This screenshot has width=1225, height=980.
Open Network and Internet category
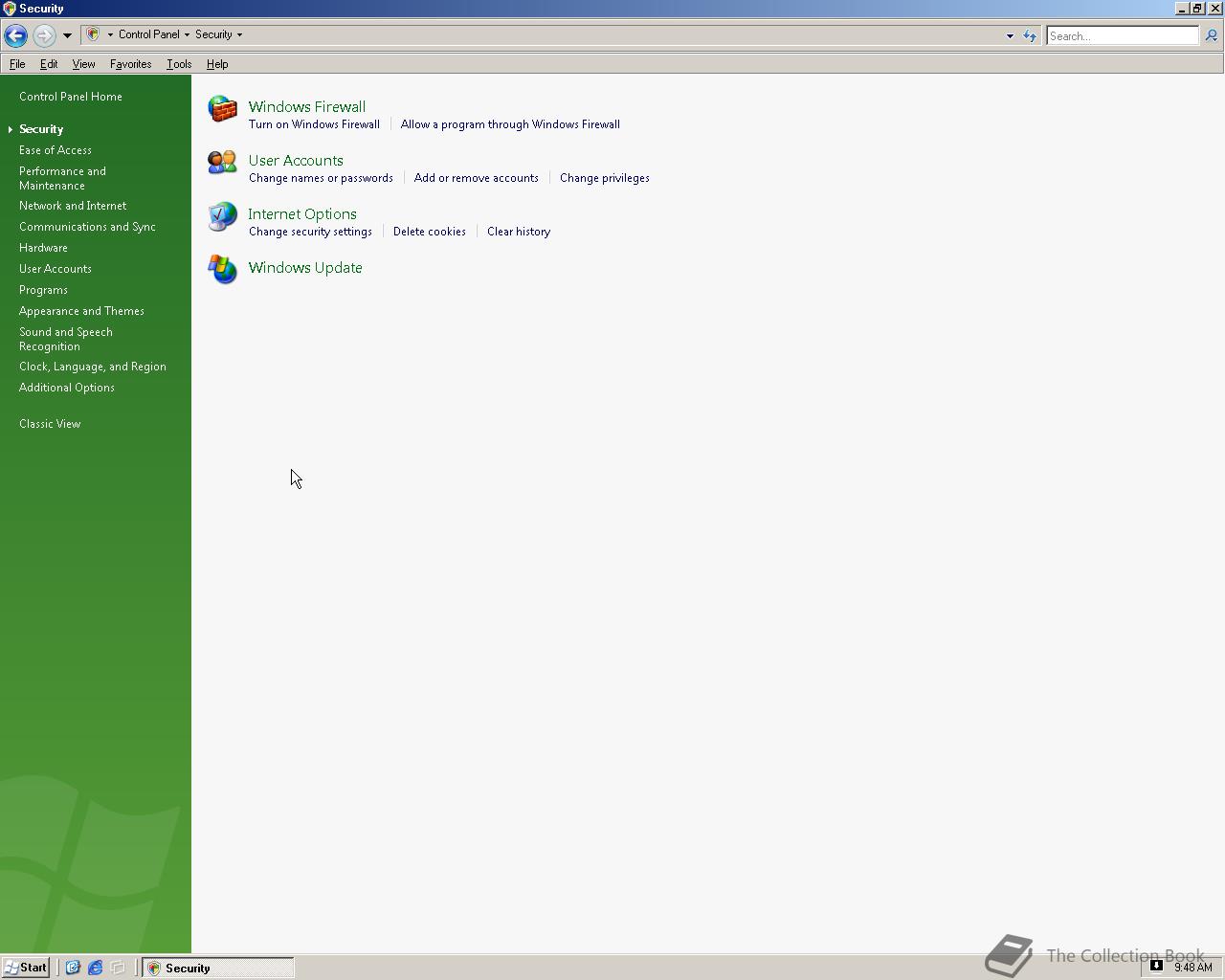[x=73, y=206]
